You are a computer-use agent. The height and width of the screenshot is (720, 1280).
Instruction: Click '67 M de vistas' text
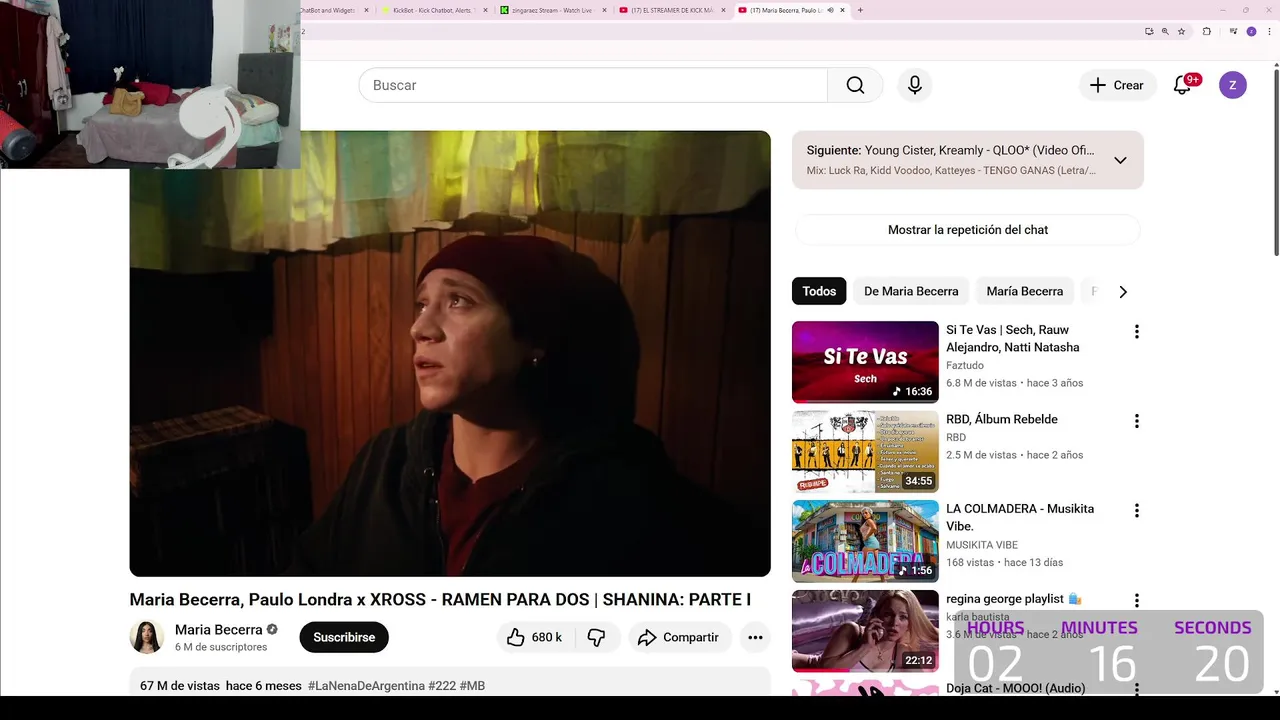pos(179,686)
